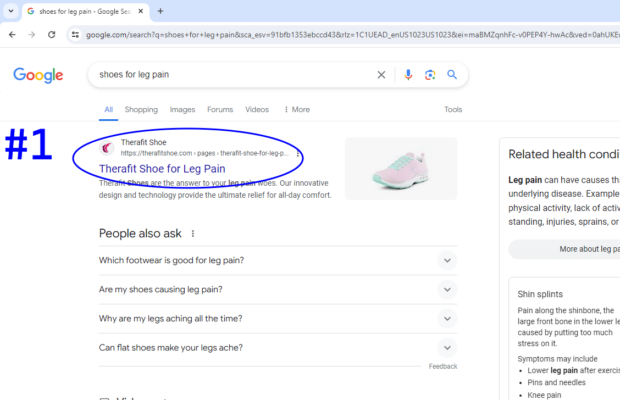
Task: Switch to the Forums tab
Action: click(x=220, y=109)
